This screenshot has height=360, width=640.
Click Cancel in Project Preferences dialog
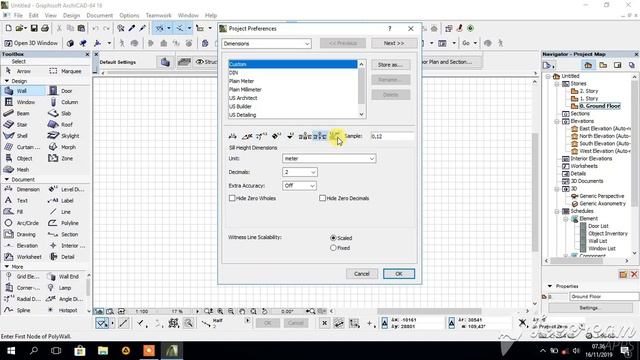(x=362, y=273)
